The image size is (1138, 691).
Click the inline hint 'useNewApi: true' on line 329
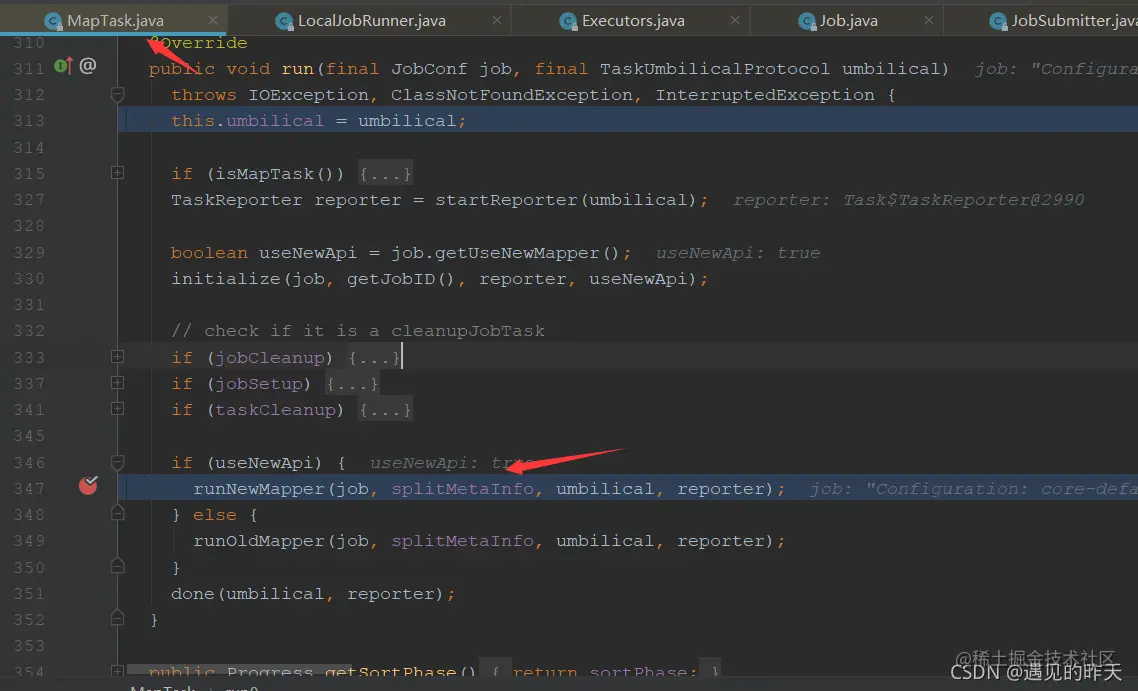(738, 253)
